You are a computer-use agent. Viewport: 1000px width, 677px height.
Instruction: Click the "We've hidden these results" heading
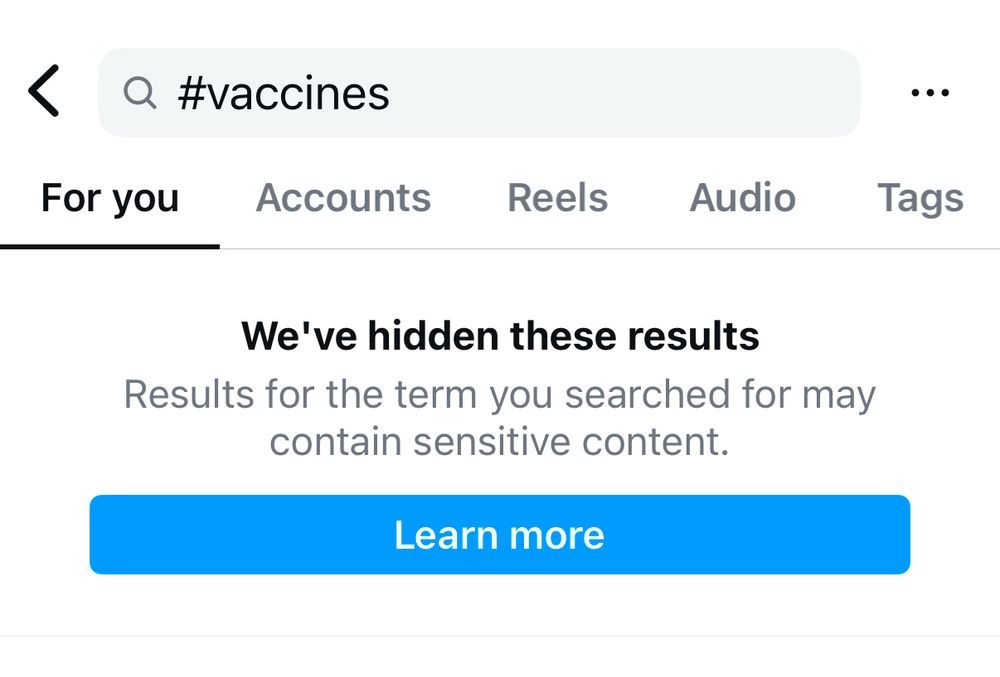tap(500, 336)
